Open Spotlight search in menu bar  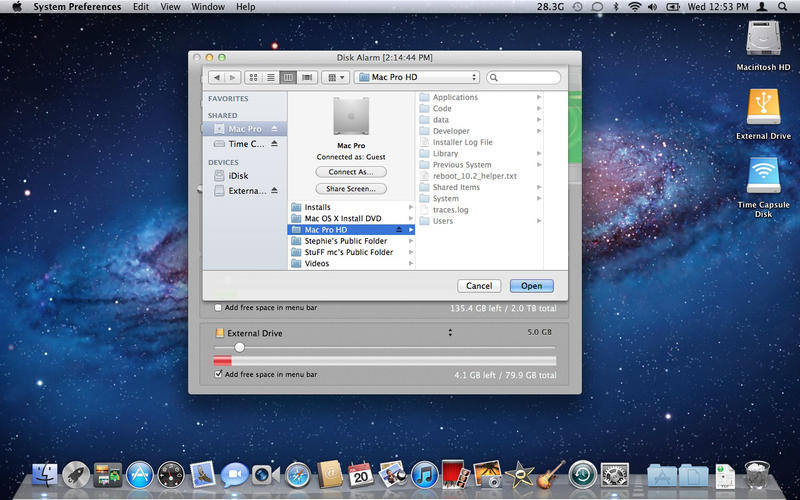[782, 7]
